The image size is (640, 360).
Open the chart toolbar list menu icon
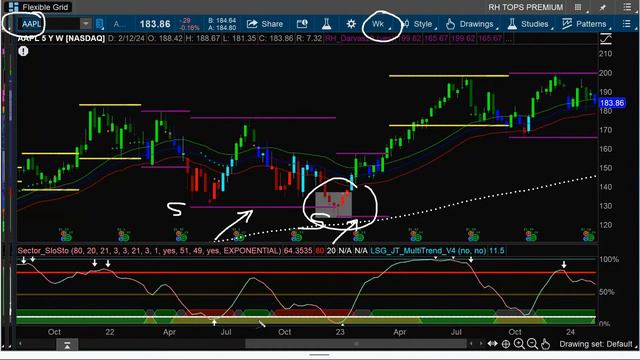[x=627, y=24]
